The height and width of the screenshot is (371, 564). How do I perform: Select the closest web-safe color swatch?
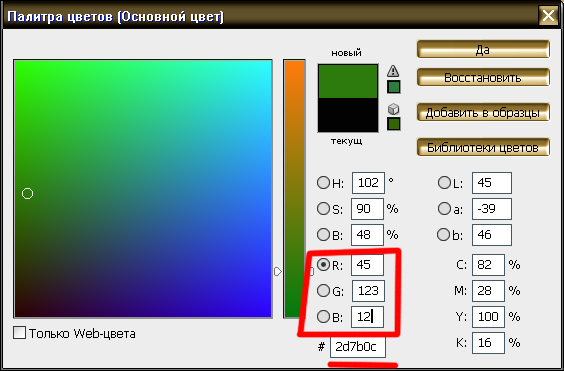tap(394, 124)
